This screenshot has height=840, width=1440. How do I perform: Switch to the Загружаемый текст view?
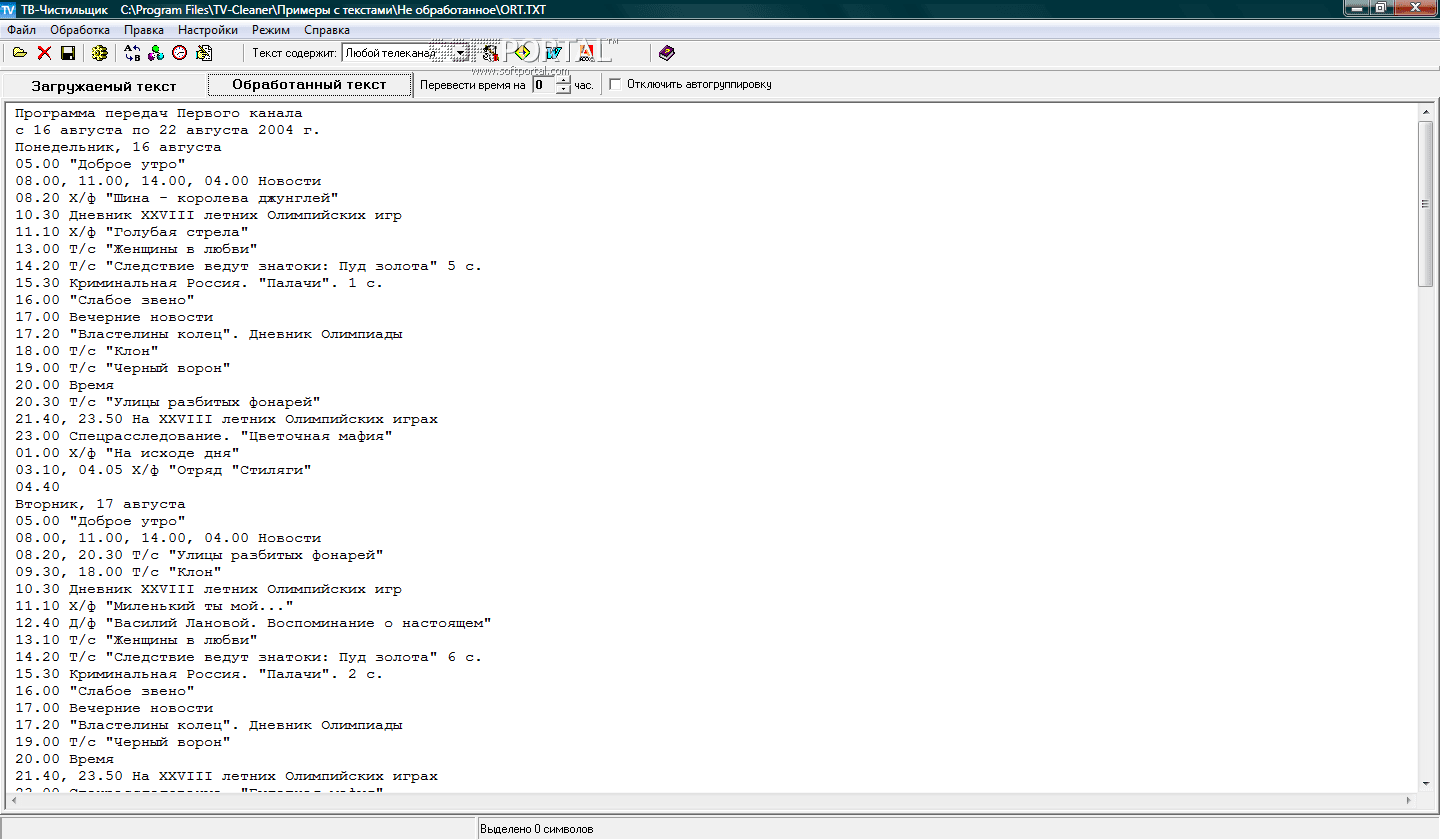(104, 86)
